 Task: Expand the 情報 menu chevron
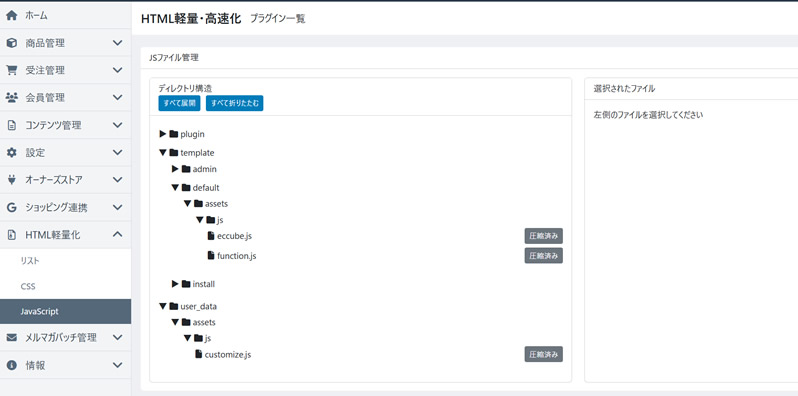(118, 365)
